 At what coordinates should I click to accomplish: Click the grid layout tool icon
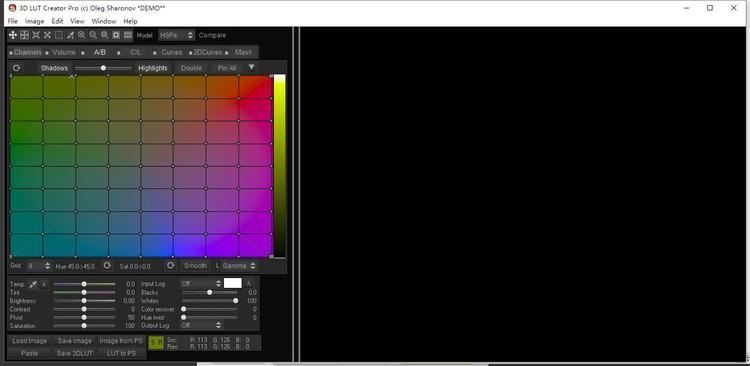tap(24, 35)
